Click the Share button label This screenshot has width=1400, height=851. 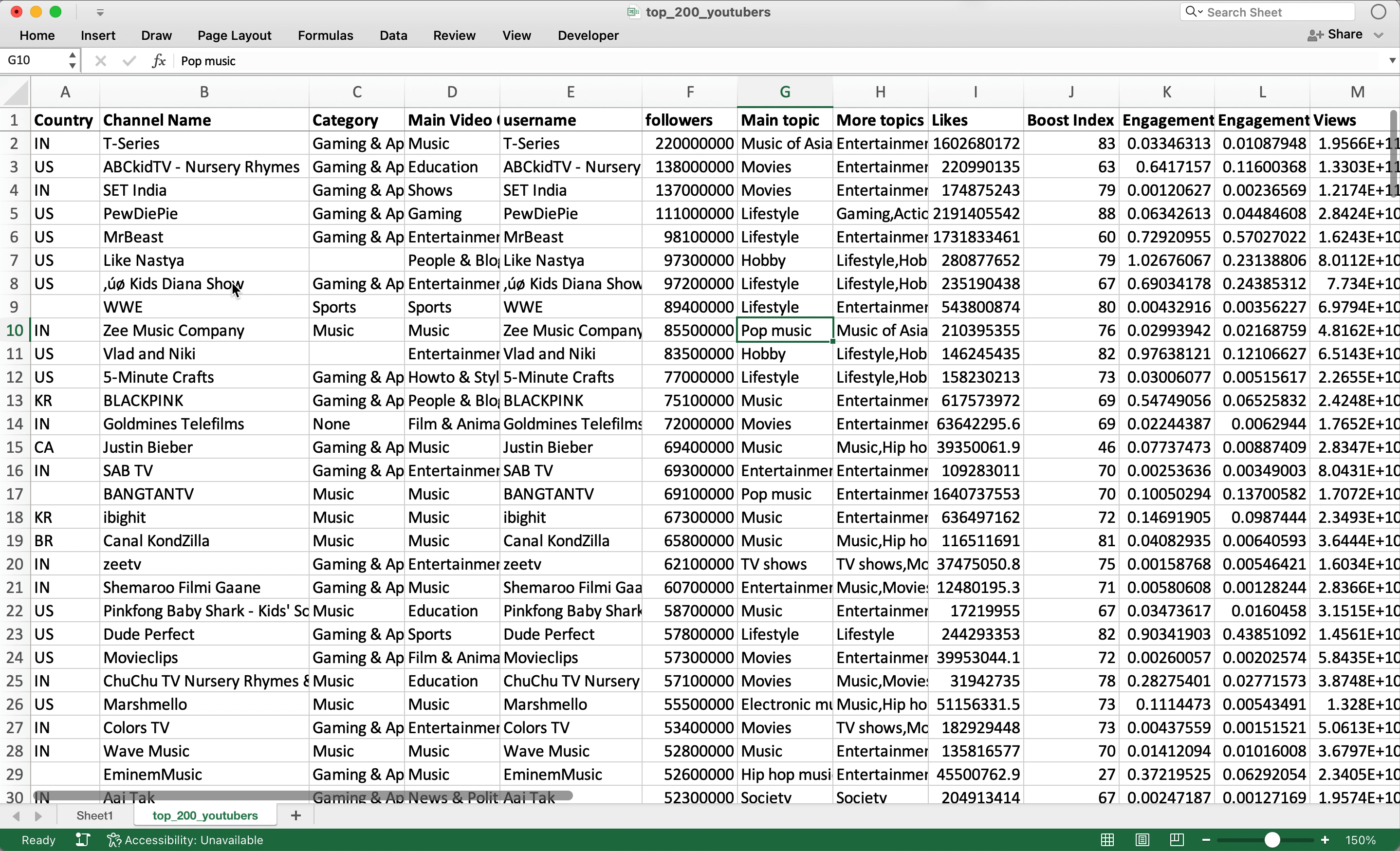click(1345, 35)
